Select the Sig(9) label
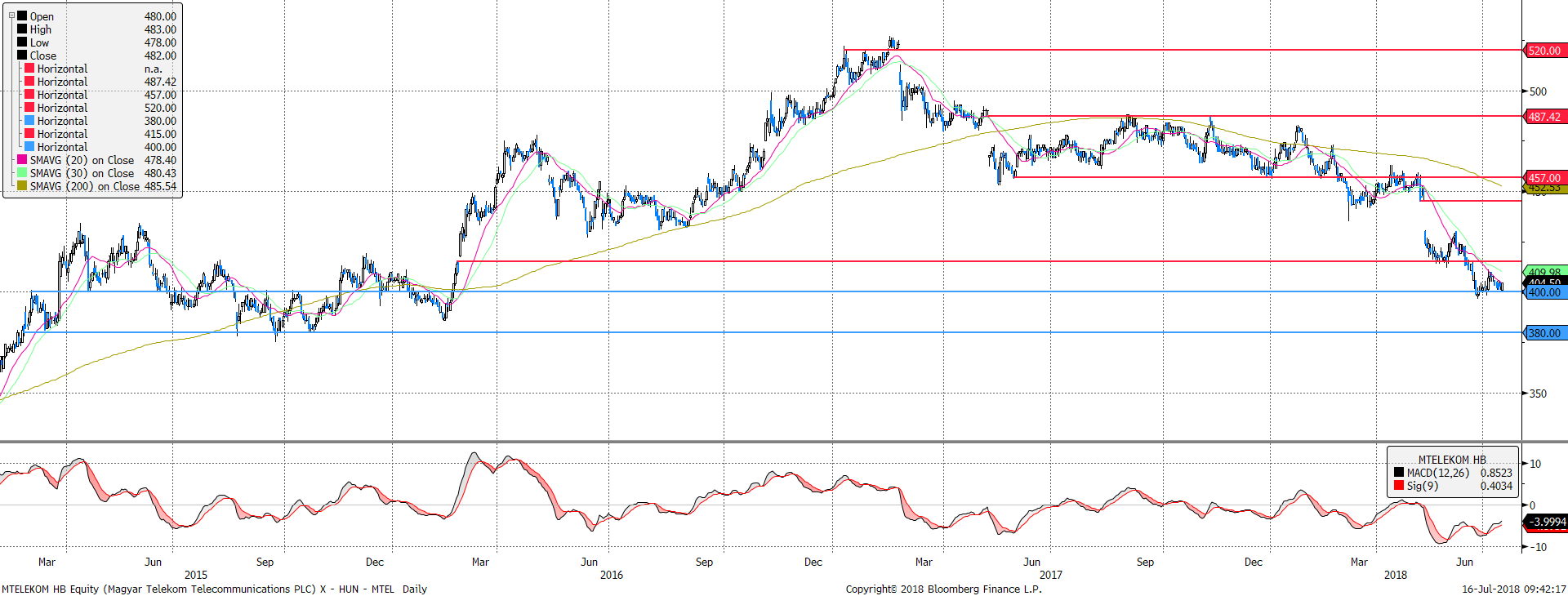 (1422, 486)
